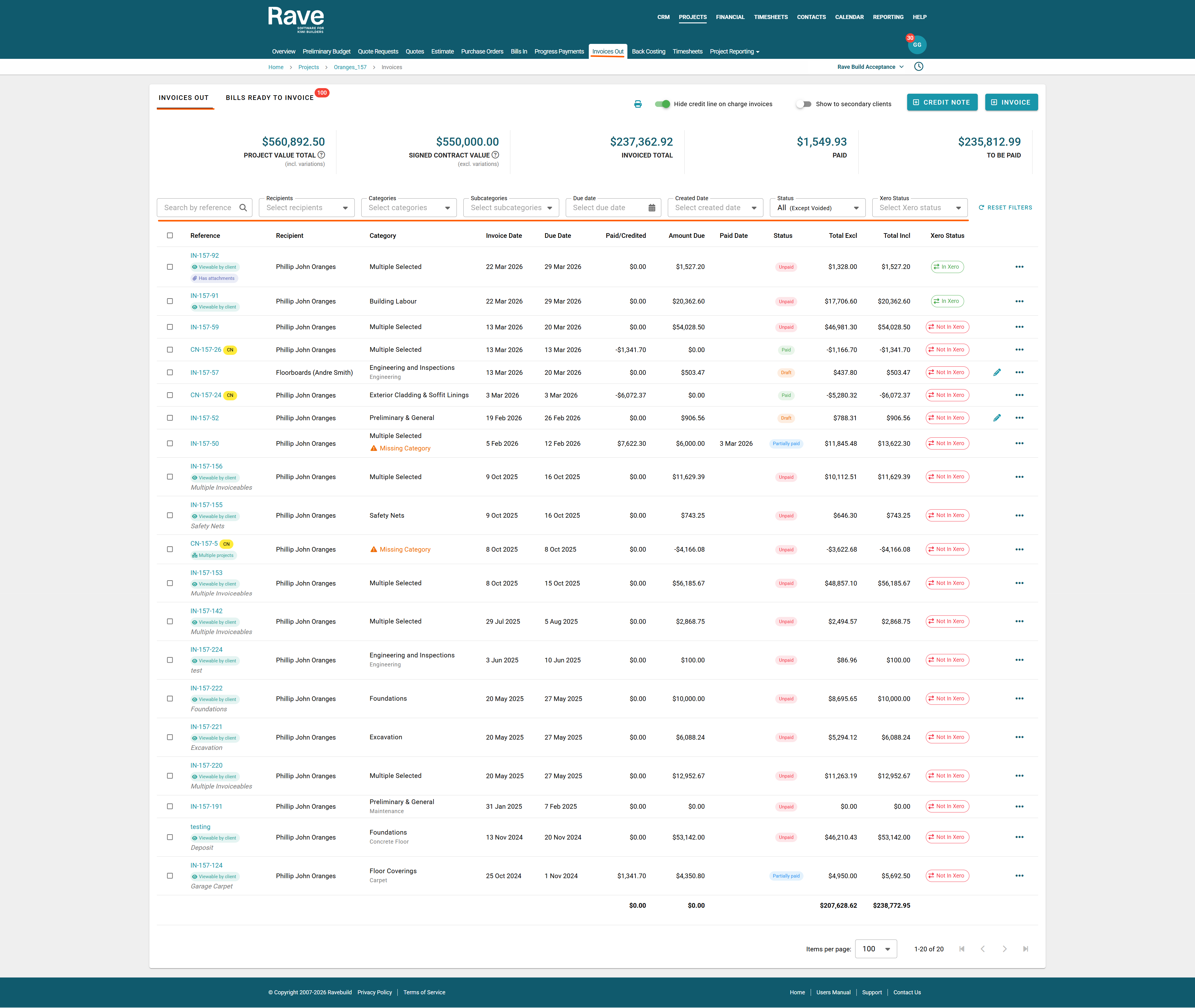Viewport: 1195px width, 1008px height.
Task: Open the due date calendar icon
Action: tap(652, 208)
